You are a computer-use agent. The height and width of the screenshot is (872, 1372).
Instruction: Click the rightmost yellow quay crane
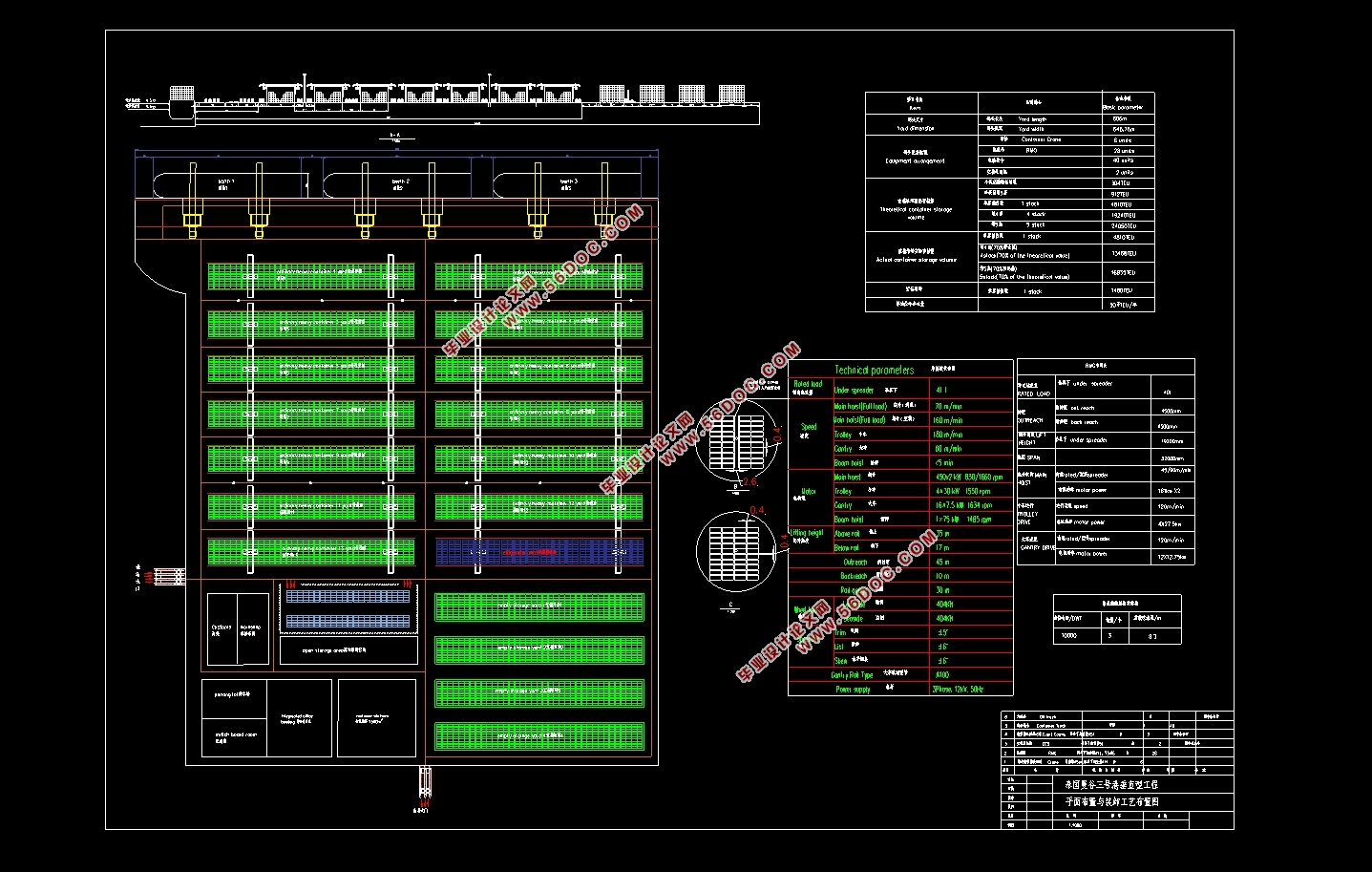pyautogui.click(x=604, y=222)
